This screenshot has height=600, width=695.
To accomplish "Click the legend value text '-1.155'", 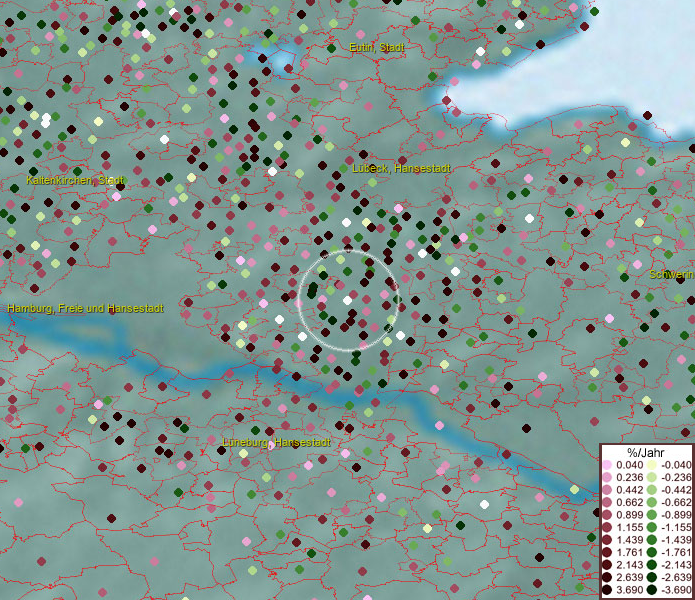I will [676, 527].
